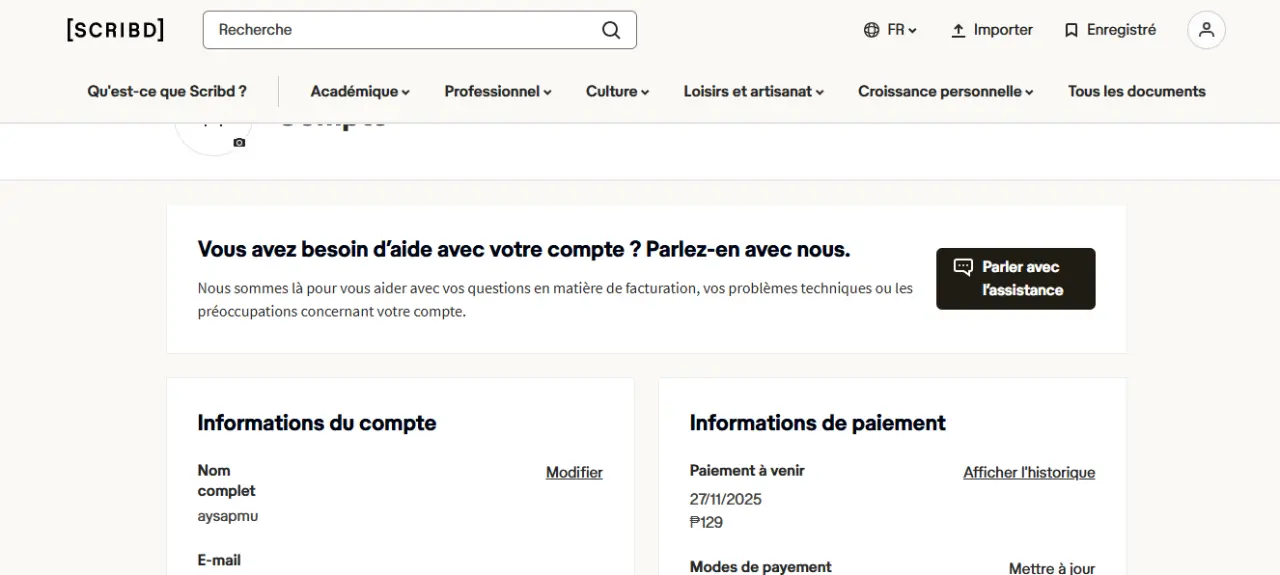
Task: Expand the Culture menu
Action: pos(617,91)
